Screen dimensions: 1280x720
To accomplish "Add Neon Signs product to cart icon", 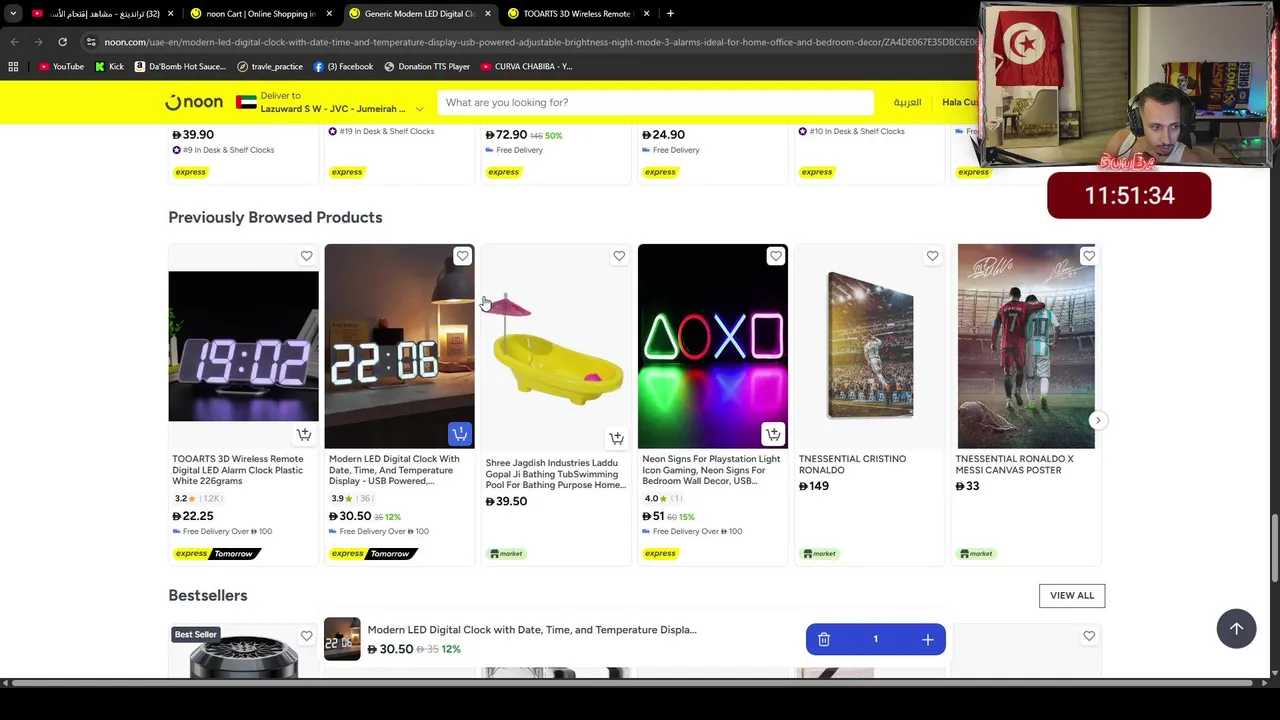I will click(x=773, y=435).
